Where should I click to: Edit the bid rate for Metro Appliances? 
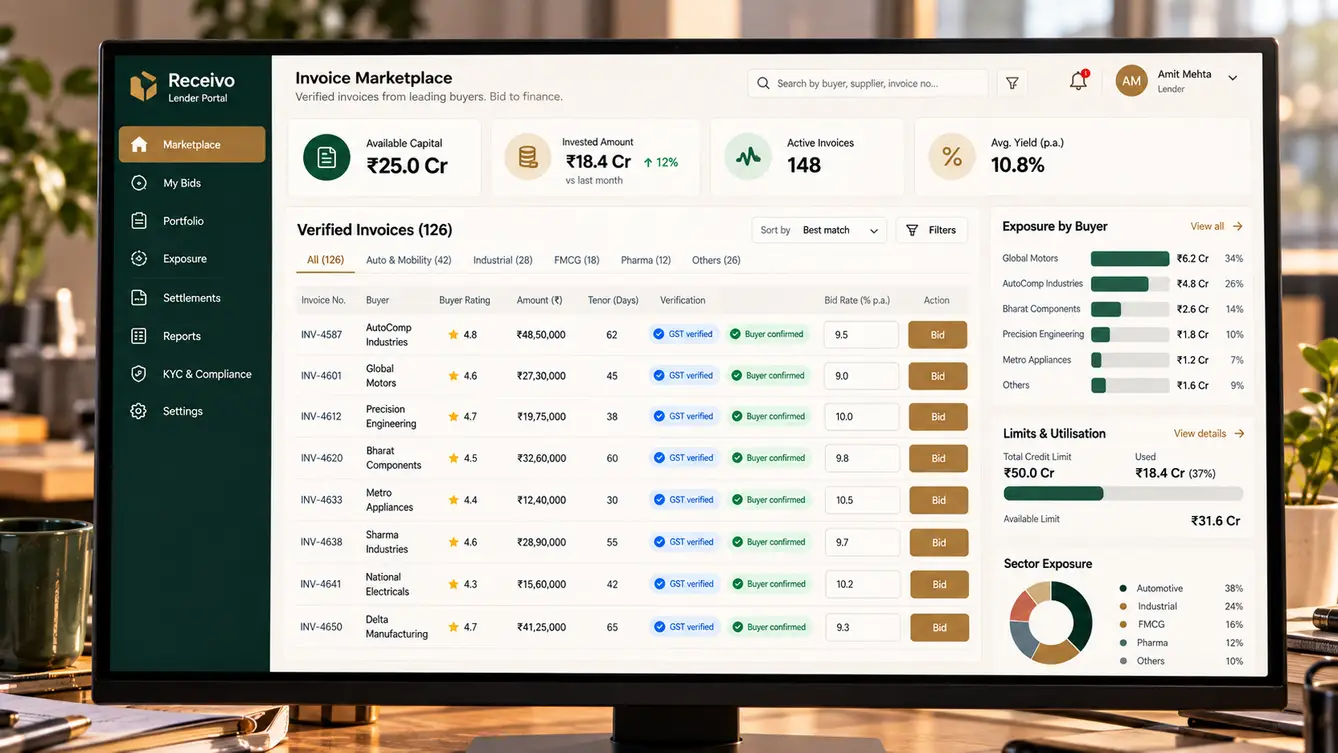tap(862, 500)
